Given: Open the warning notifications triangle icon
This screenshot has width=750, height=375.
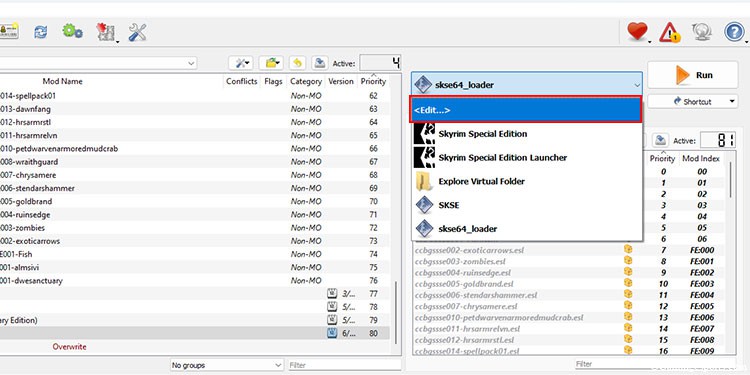Looking at the screenshot, I should (x=669, y=33).
